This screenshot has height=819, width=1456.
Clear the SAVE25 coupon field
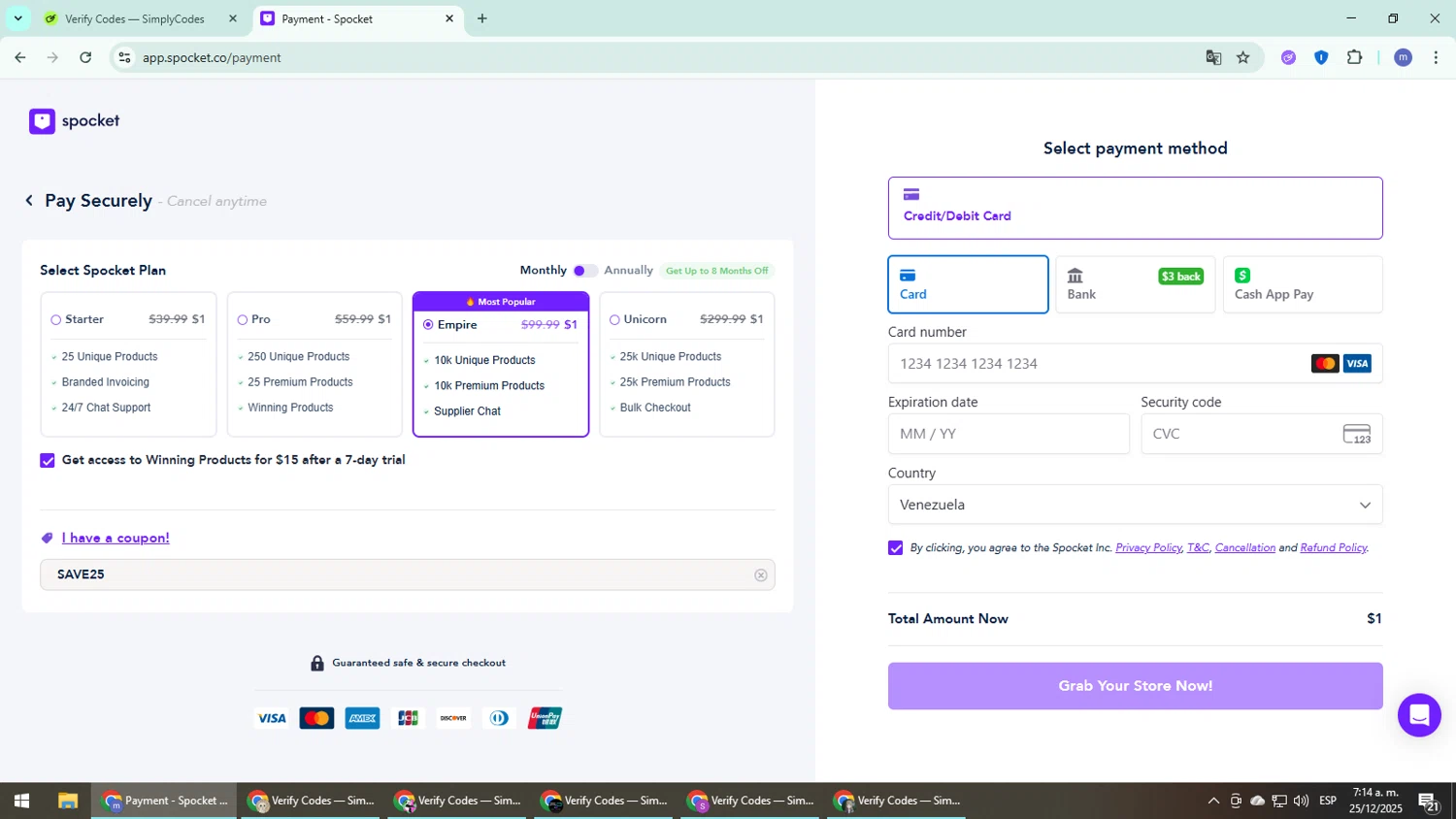761,575
